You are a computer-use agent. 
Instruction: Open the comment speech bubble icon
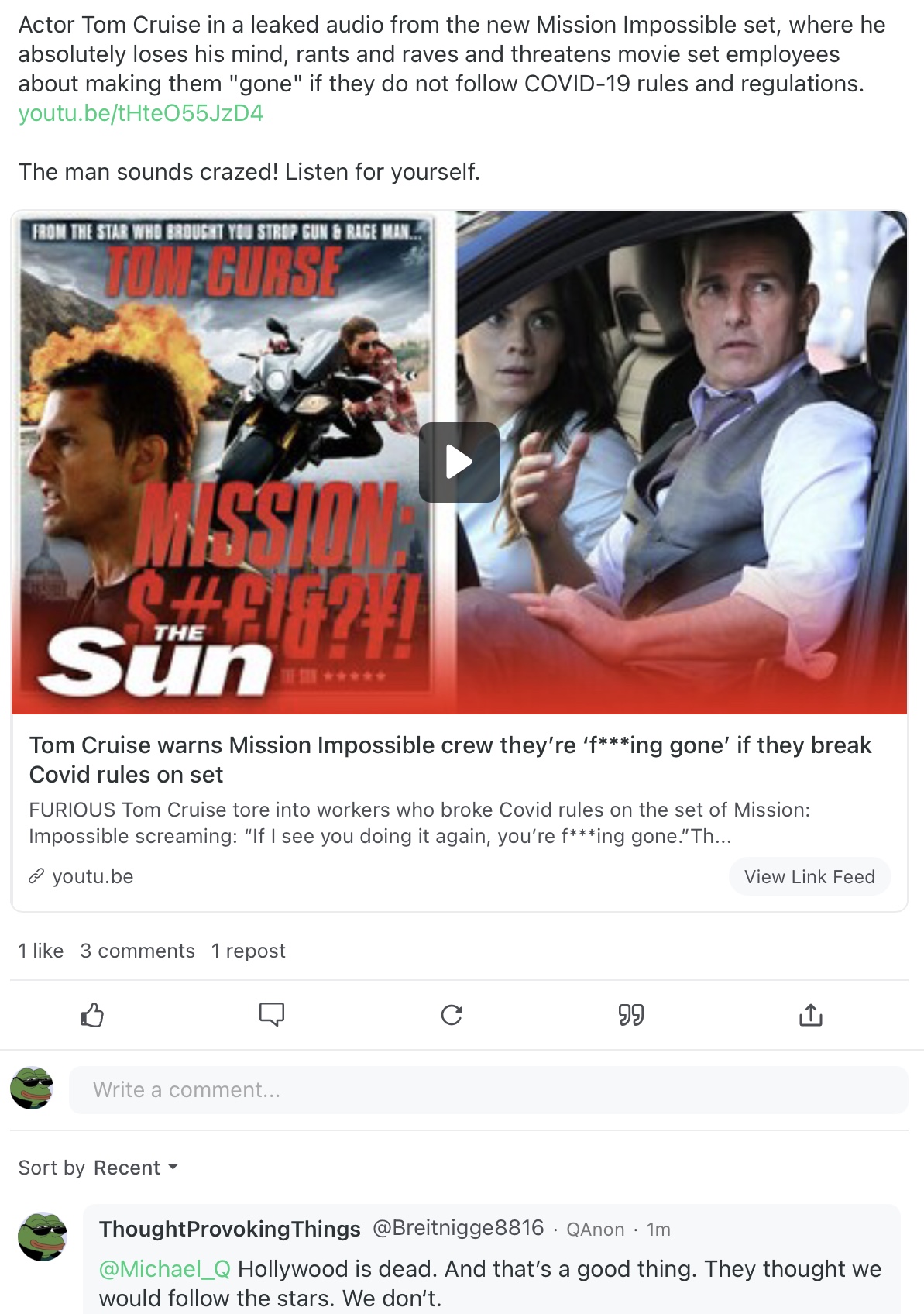[272, 1014]
